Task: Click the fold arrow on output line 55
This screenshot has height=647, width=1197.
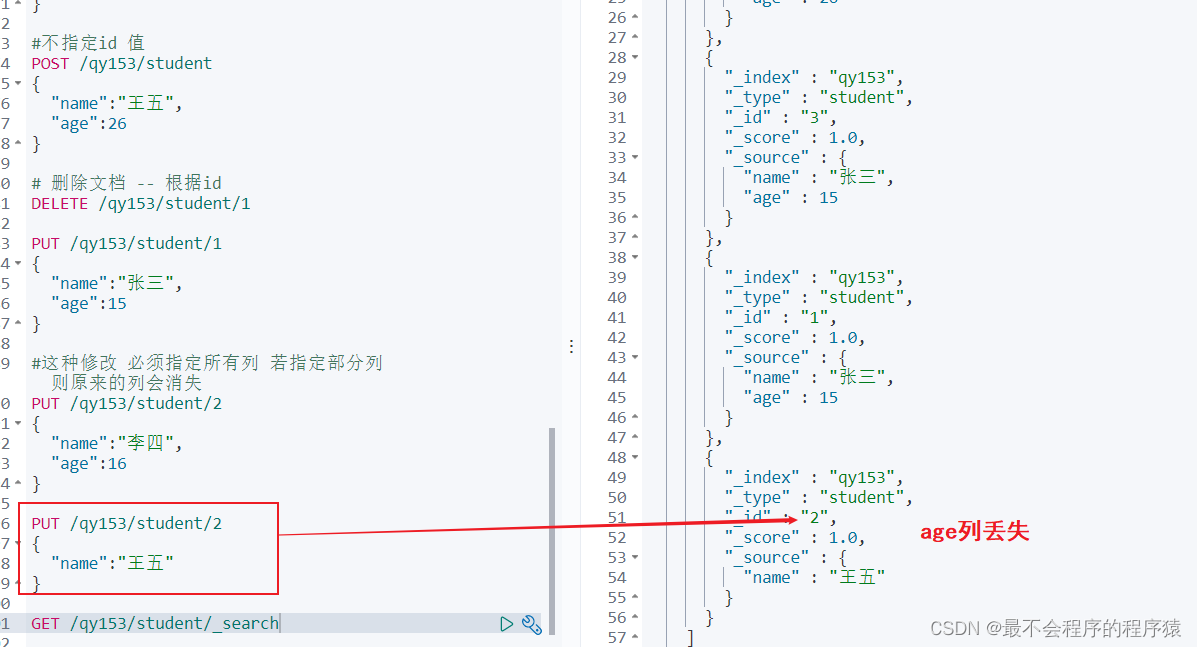Action: click(635, 597)
